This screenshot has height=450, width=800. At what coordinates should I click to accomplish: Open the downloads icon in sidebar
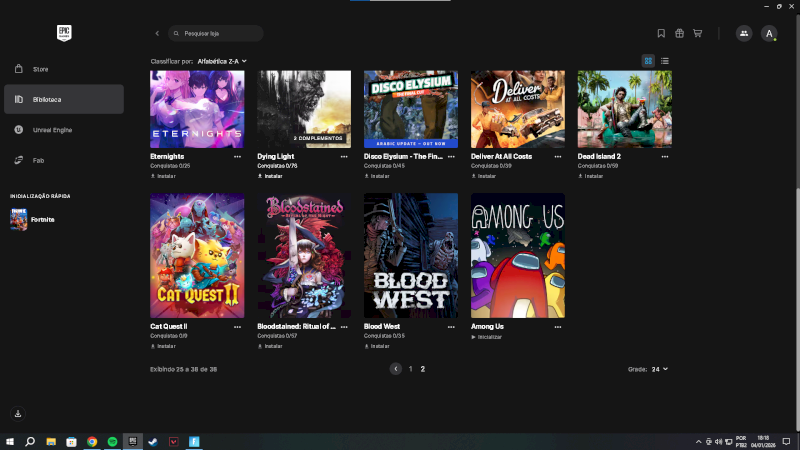click(x=18, y=413)
